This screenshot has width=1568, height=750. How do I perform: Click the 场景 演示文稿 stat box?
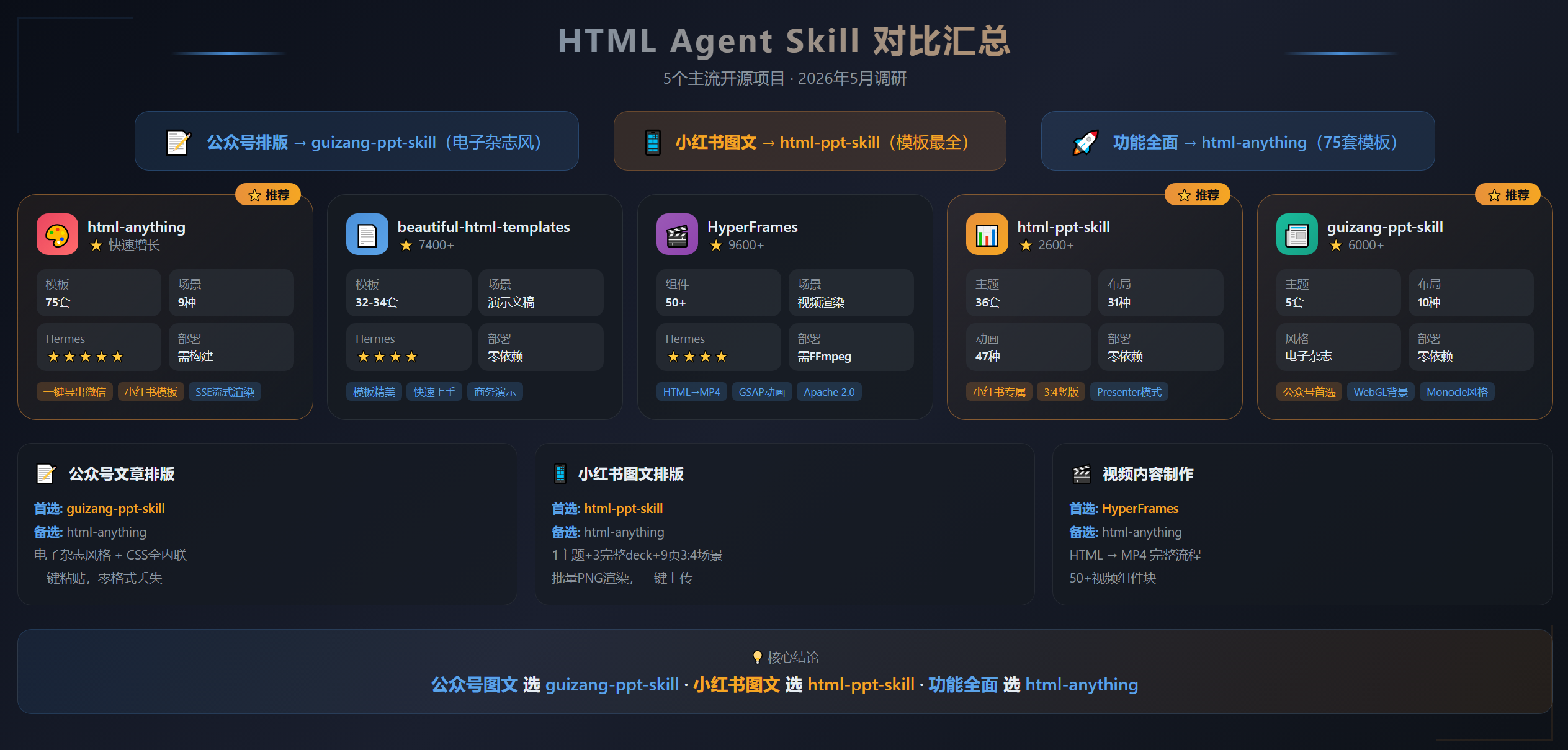click(541, 293)
